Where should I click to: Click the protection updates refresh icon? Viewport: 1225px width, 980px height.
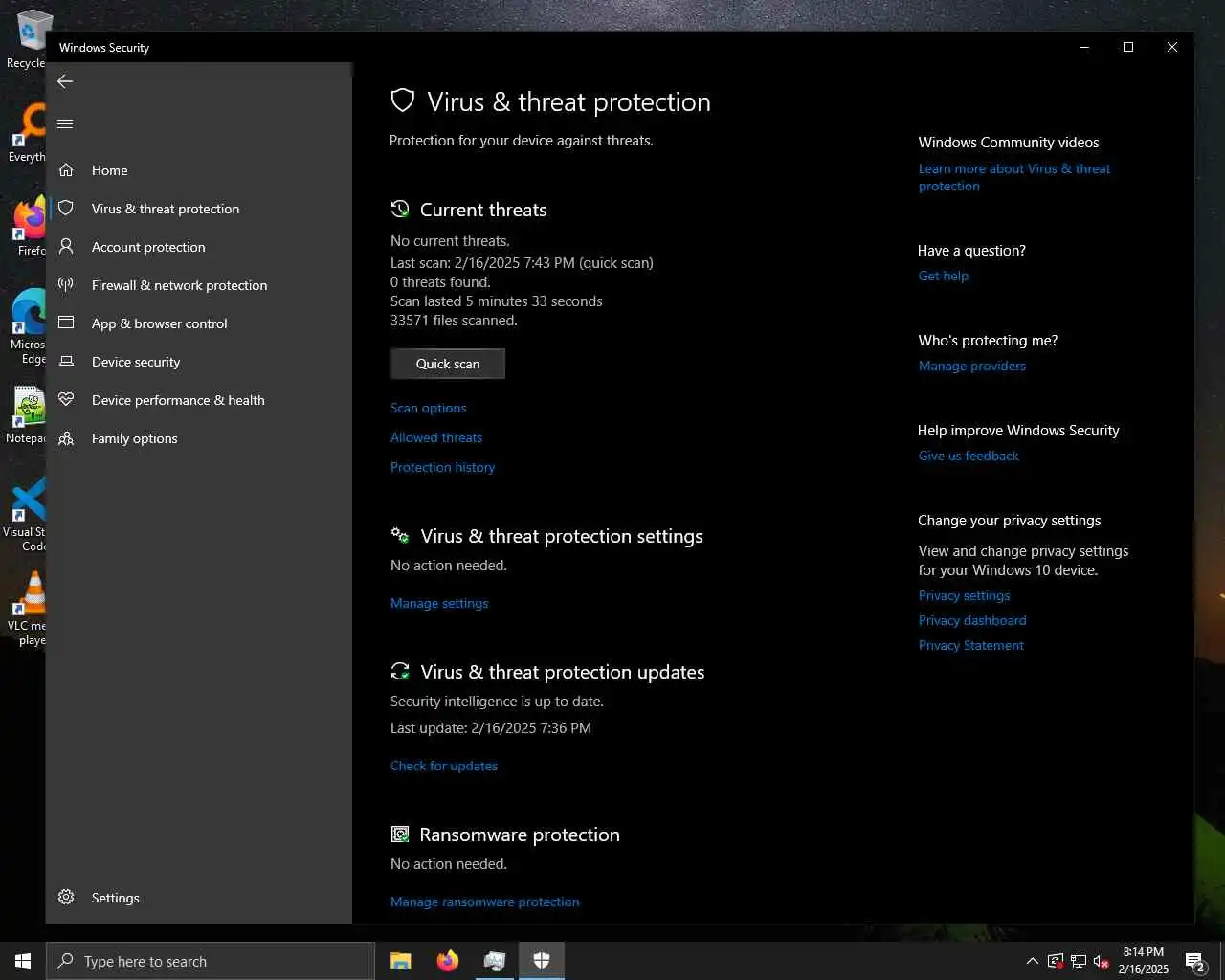click(x=400, y=671)
